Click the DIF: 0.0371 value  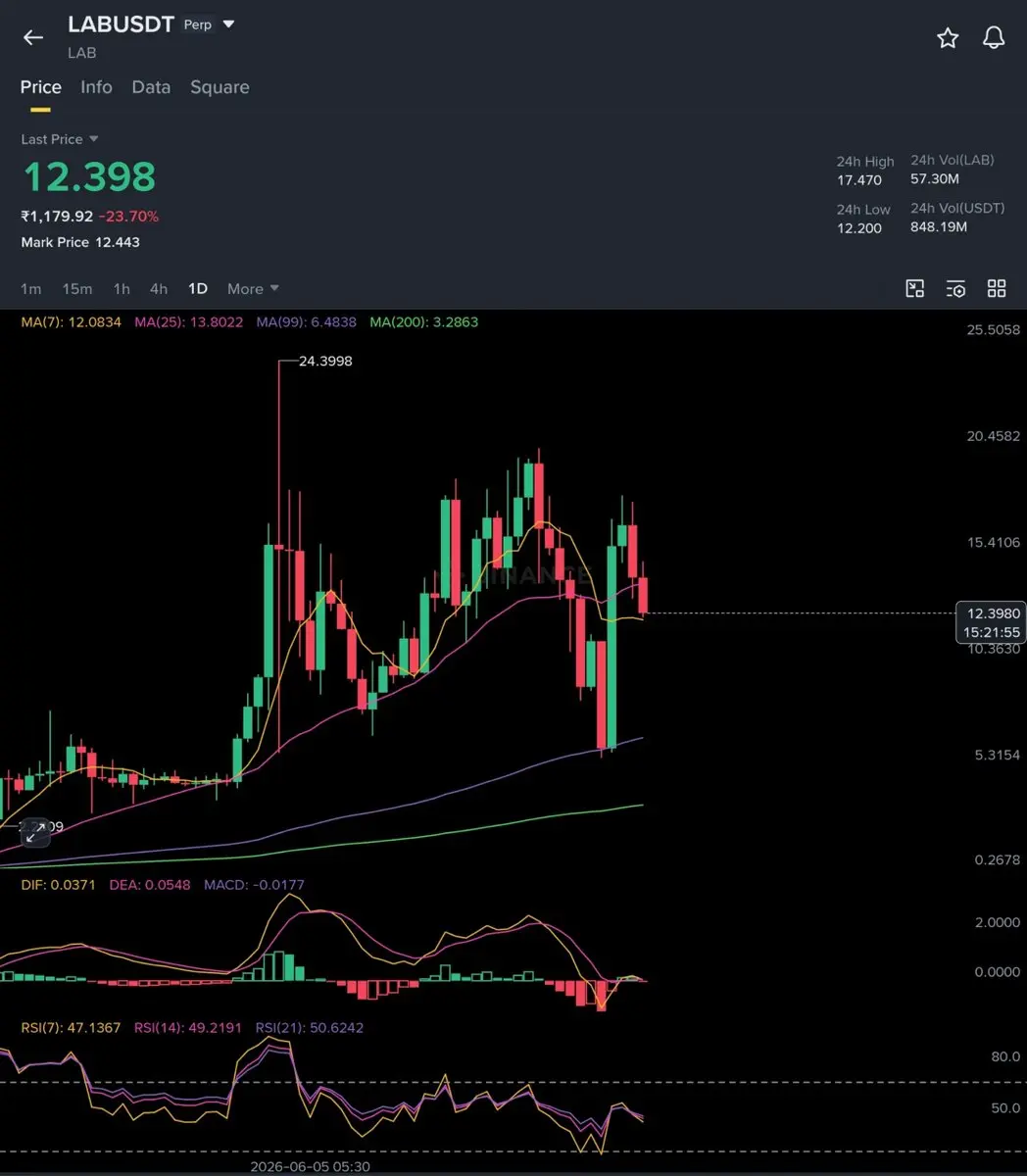pyautogui.click(x=59, y=885)
